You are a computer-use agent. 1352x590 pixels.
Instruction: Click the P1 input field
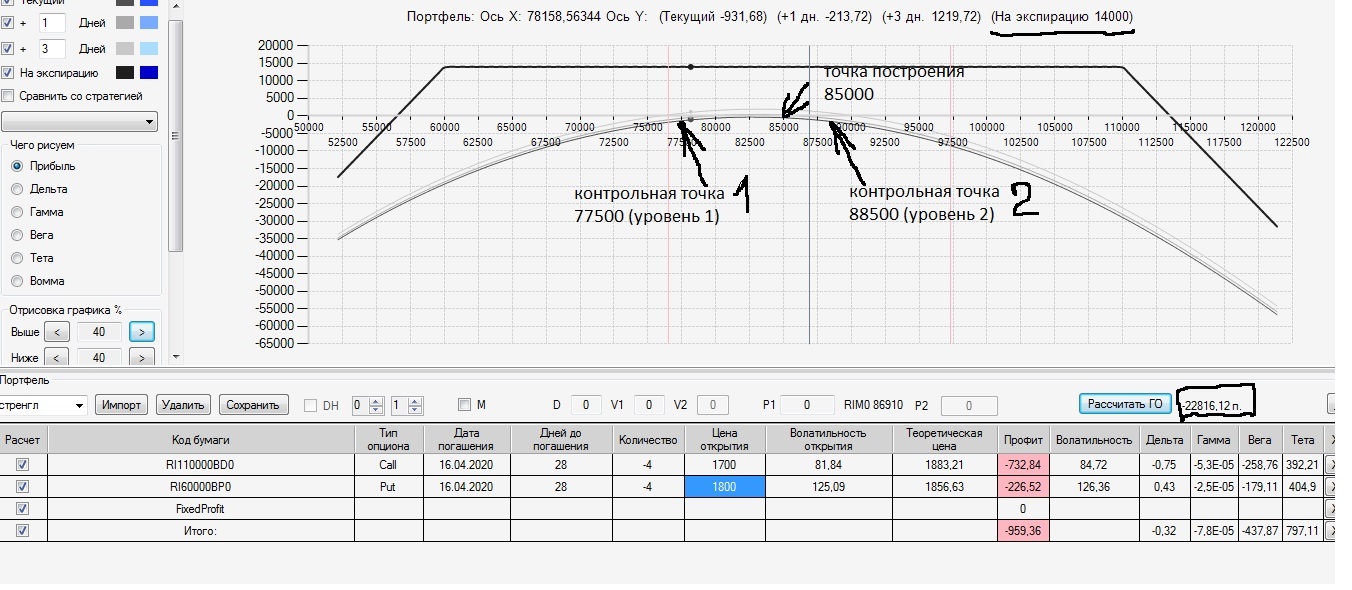pyautogui.click(x=806, y=405)
